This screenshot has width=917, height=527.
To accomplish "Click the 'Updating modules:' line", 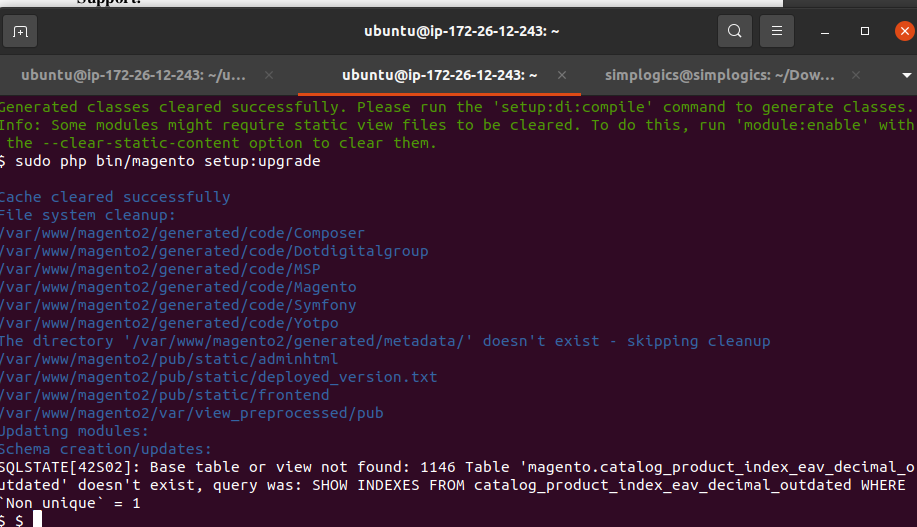I will 74,431.
